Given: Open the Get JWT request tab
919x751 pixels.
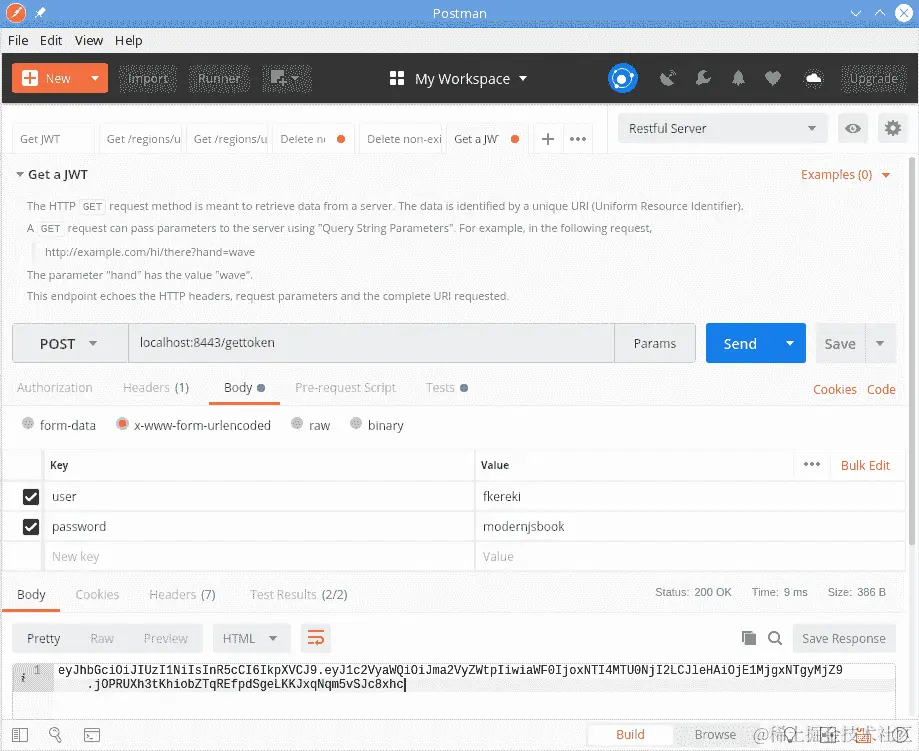Looking at the screenshot, I should coord(53,139).
